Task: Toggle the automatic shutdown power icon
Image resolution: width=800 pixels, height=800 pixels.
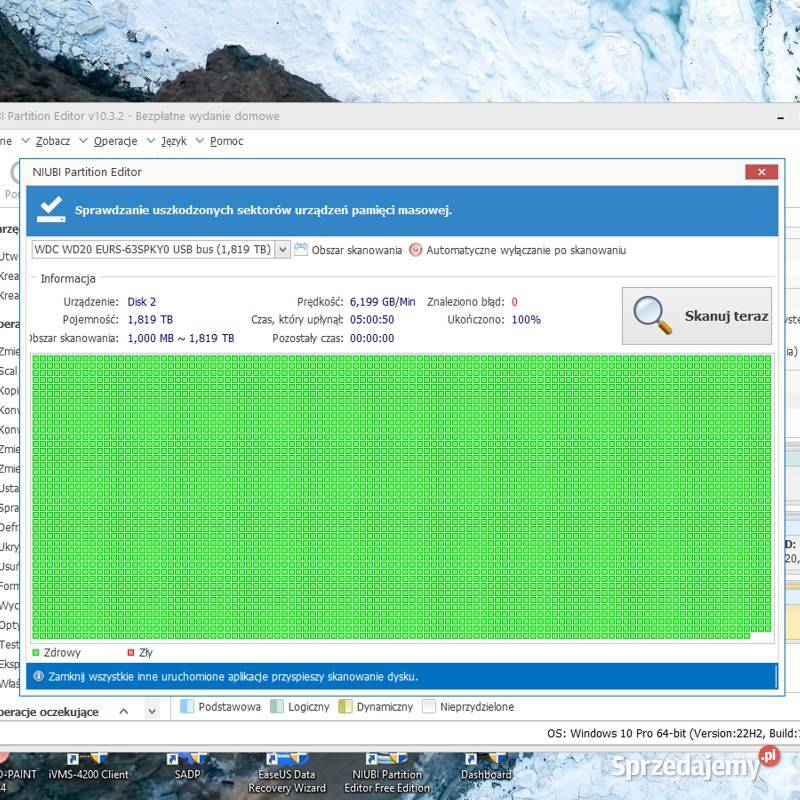Action: pyautogui.click(x=416, y=250)
